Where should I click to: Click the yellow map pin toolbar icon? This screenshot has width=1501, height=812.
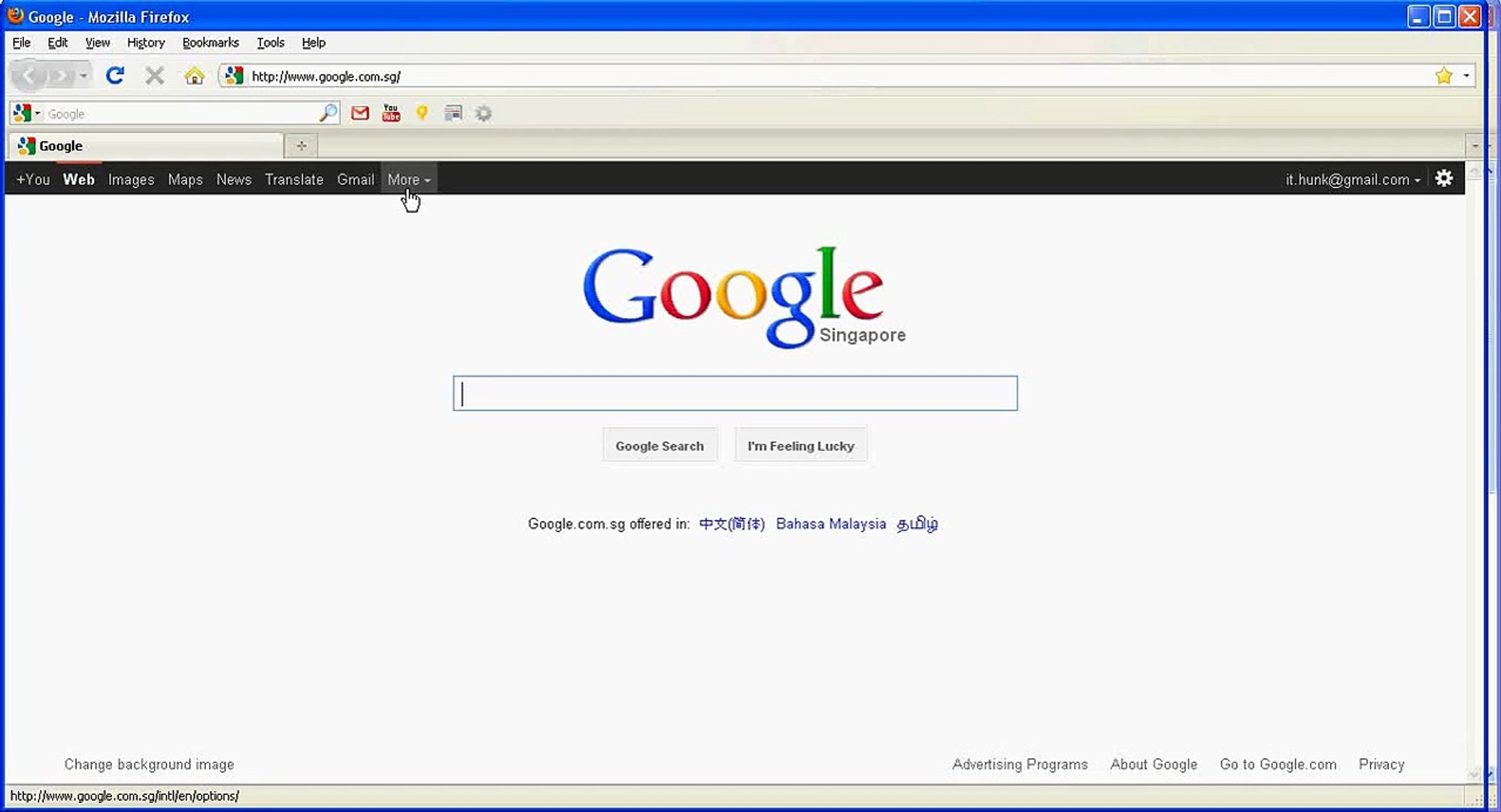(422, 114)
